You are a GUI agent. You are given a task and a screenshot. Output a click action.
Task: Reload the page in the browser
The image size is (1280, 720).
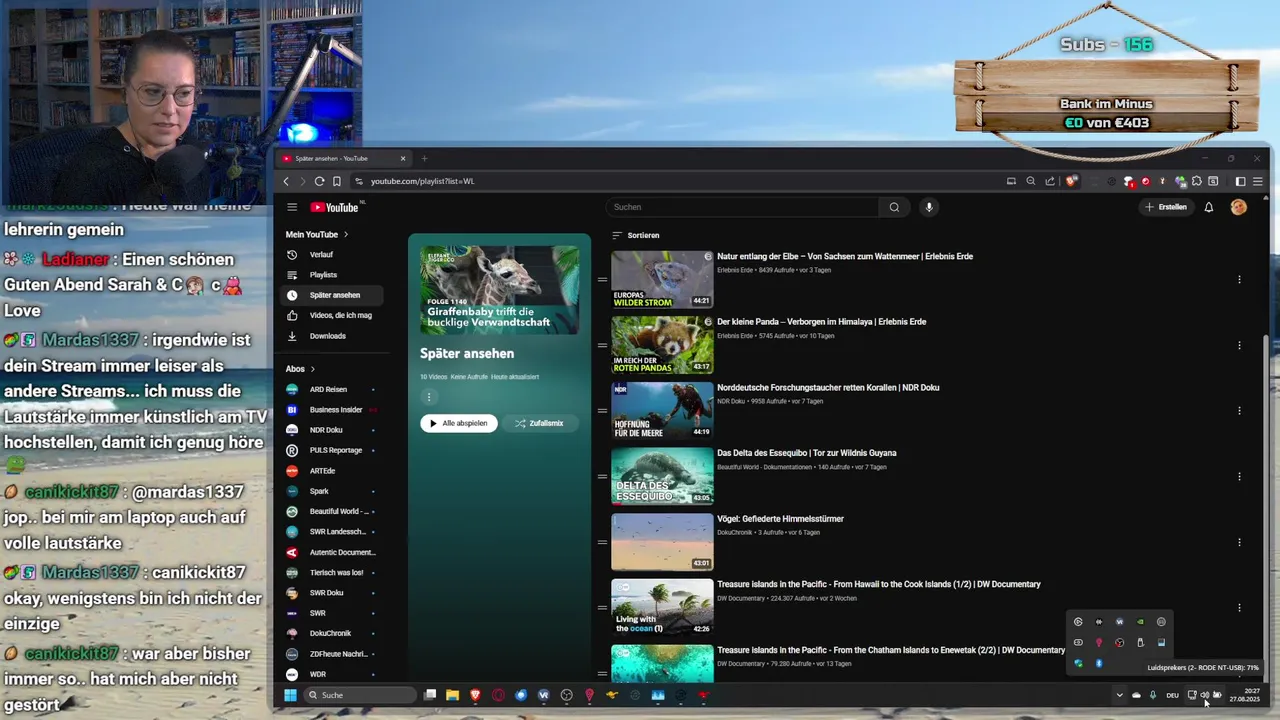(x=319, y=181)
